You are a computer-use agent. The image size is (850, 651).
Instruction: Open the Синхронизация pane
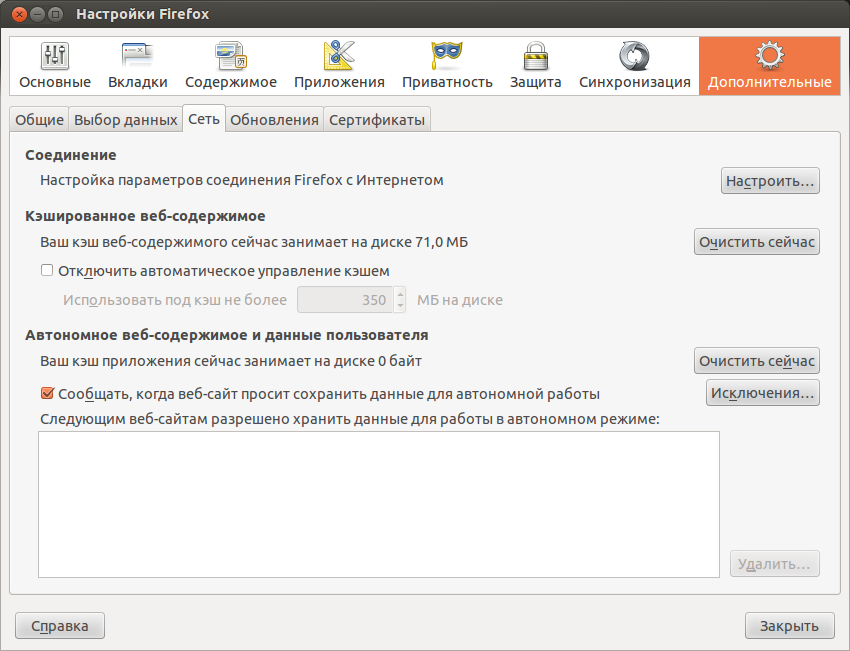pyautogui.click(x=635, y=66)
